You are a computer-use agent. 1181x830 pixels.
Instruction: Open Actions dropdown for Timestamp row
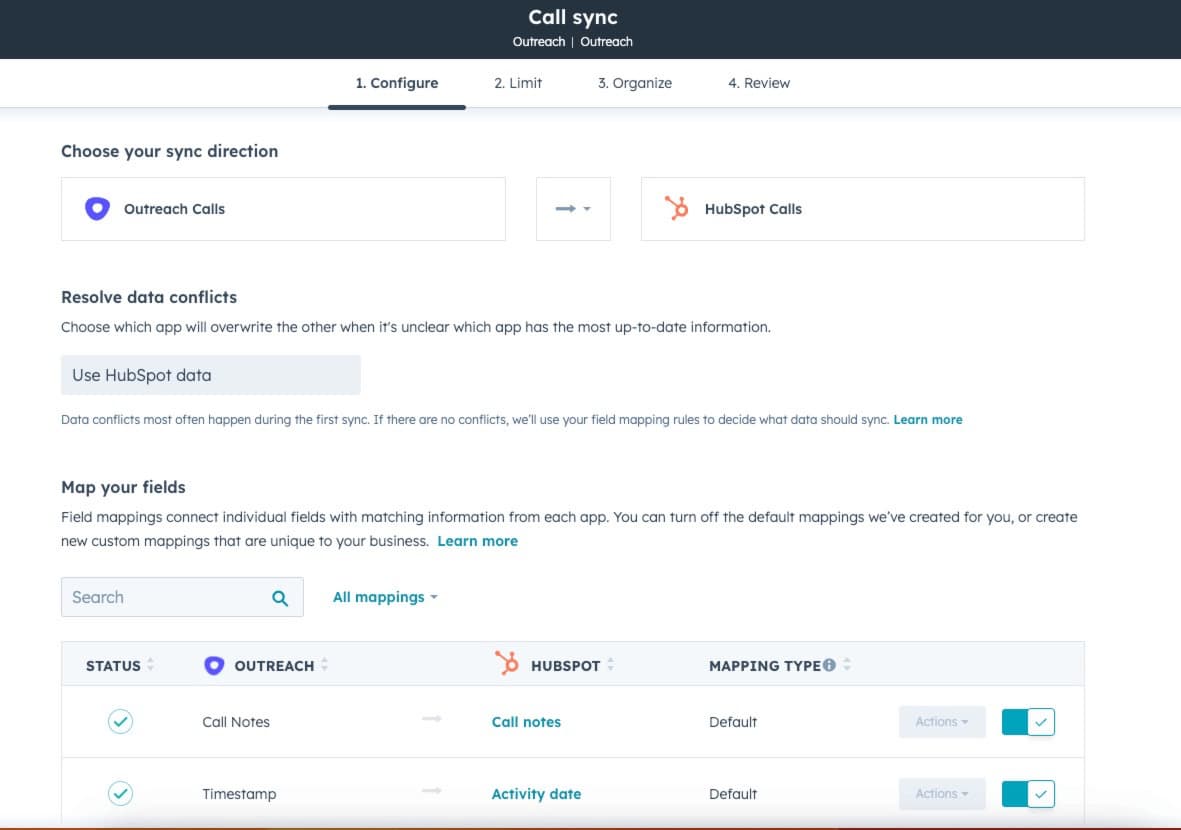click(x=942, y=794)
